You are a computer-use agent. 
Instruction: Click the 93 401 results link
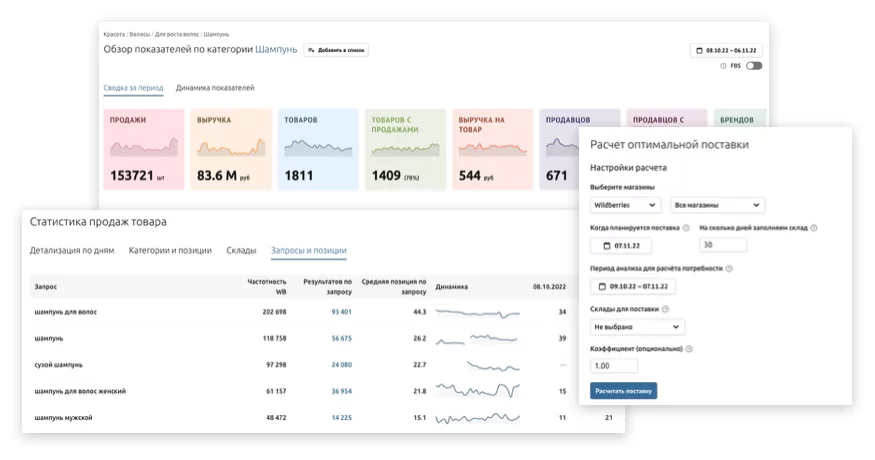(341, 312)
